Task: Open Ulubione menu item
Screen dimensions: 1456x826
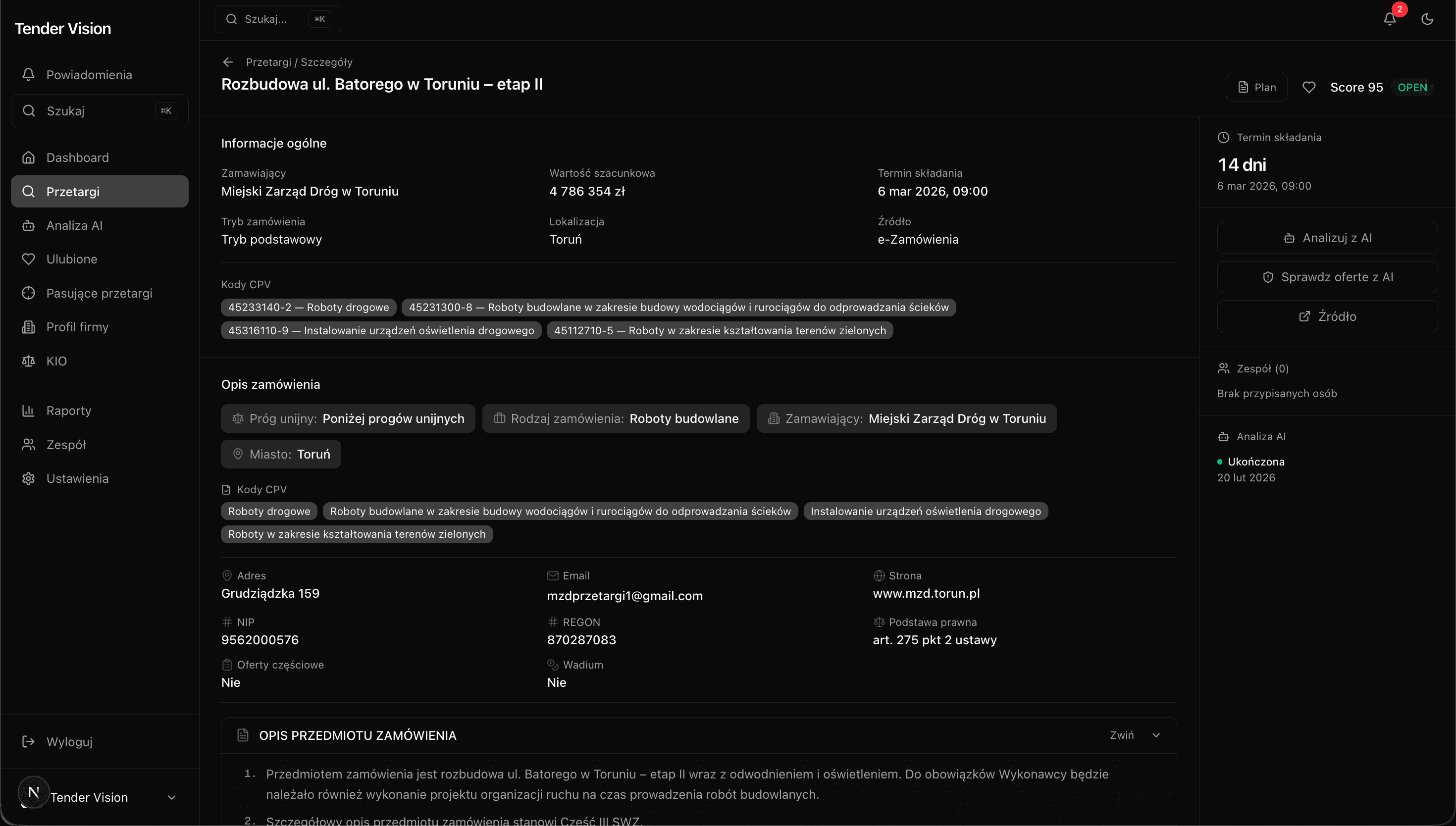Action: pos(71,259)
